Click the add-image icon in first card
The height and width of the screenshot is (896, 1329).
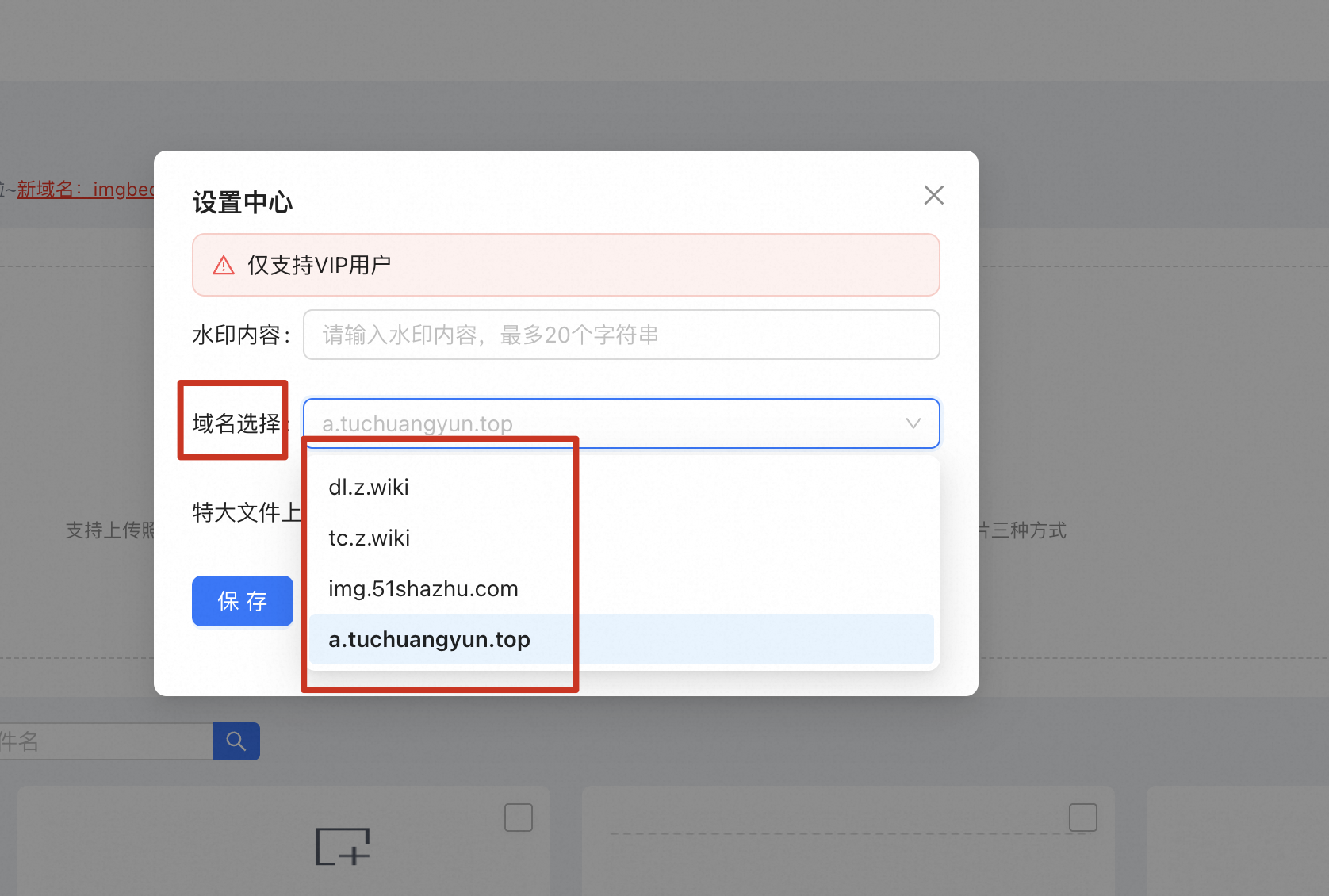point(343,847)
